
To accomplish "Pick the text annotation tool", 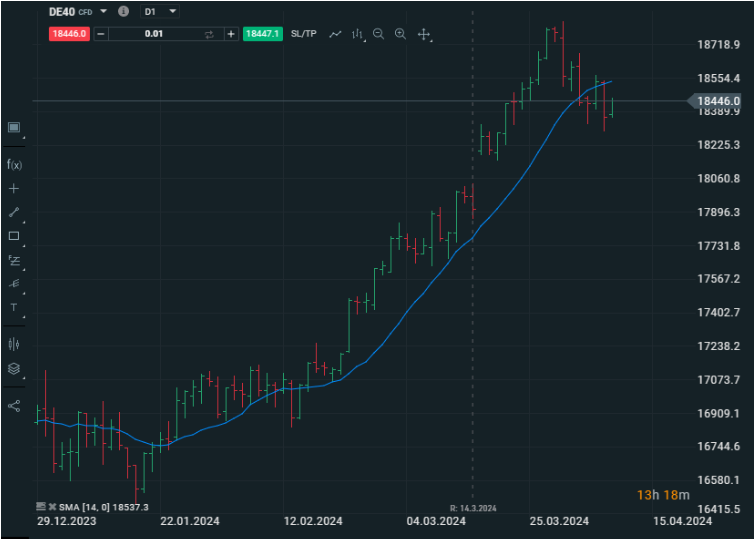I will point(14,307).
